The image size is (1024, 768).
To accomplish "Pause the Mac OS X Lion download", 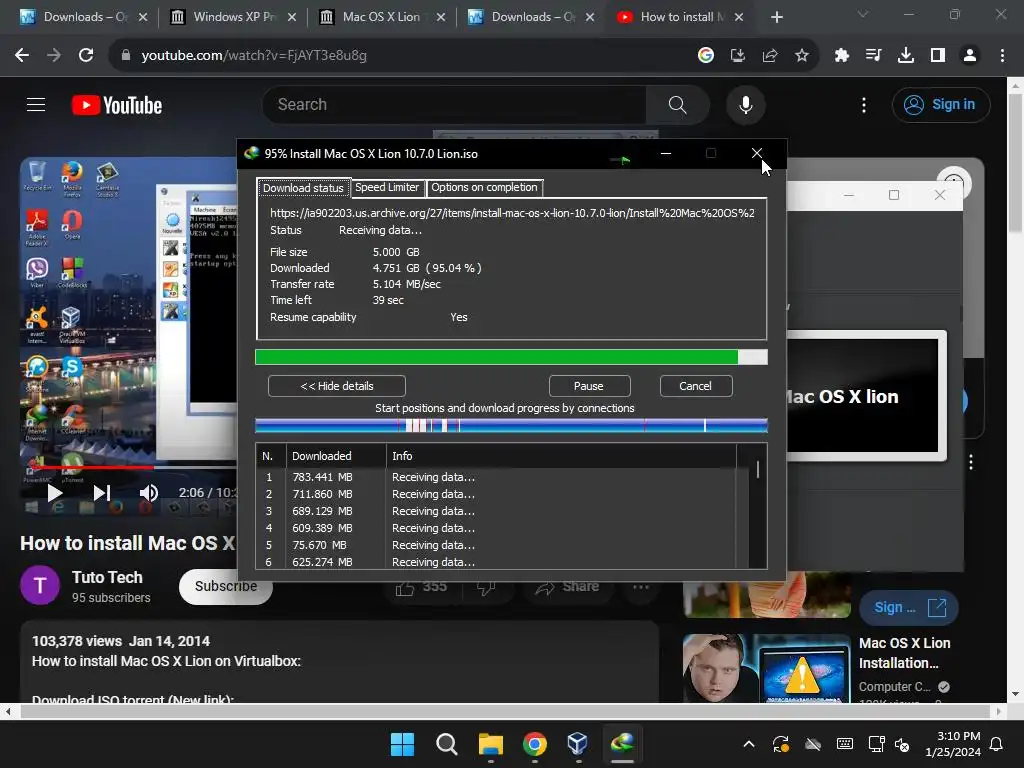I will coord(589,386).
